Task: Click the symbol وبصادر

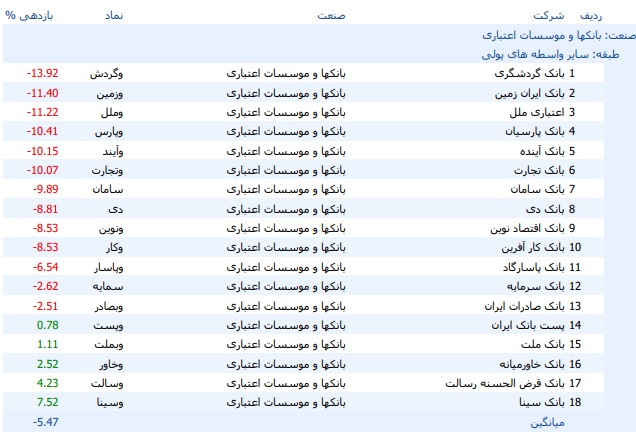Action: (109, 307)
